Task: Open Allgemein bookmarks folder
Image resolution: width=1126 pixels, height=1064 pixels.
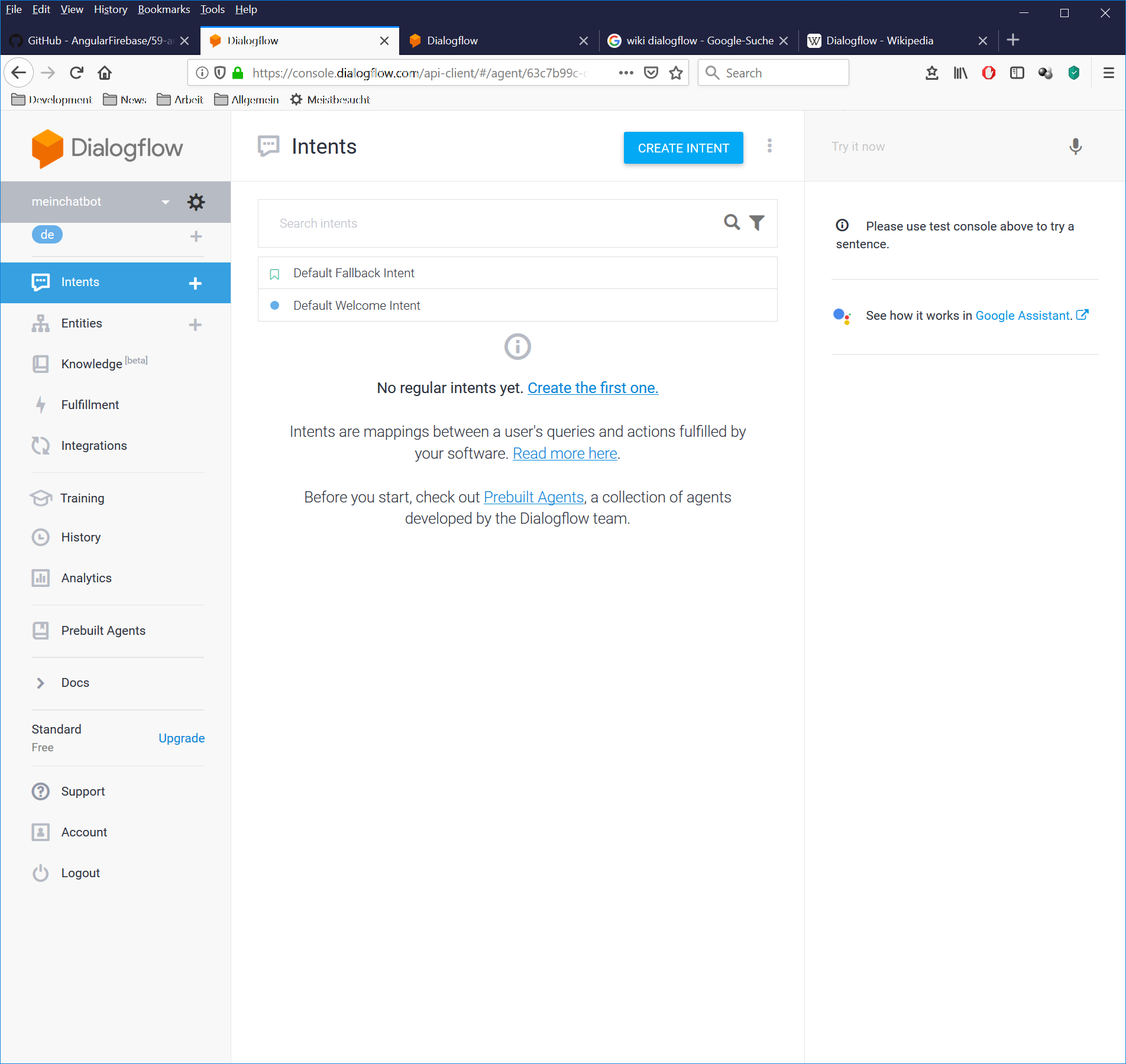Action: [247, 99]
